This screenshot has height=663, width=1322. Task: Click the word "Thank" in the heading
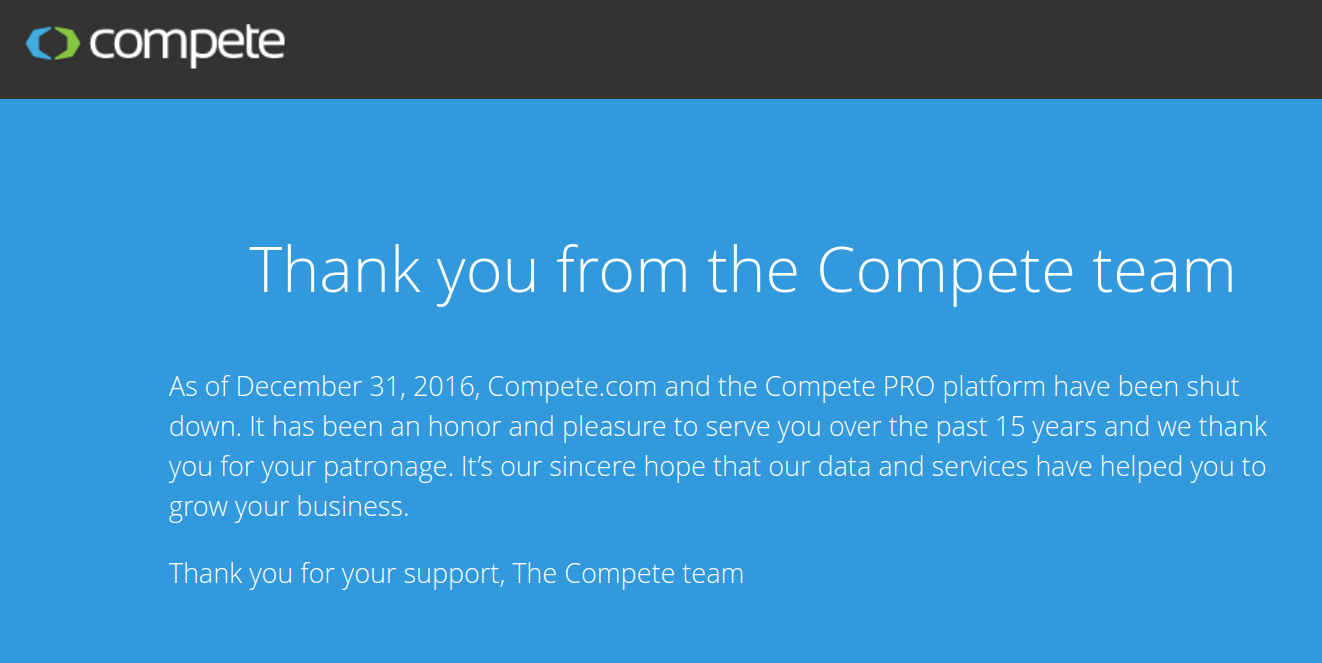click(335, 269)
